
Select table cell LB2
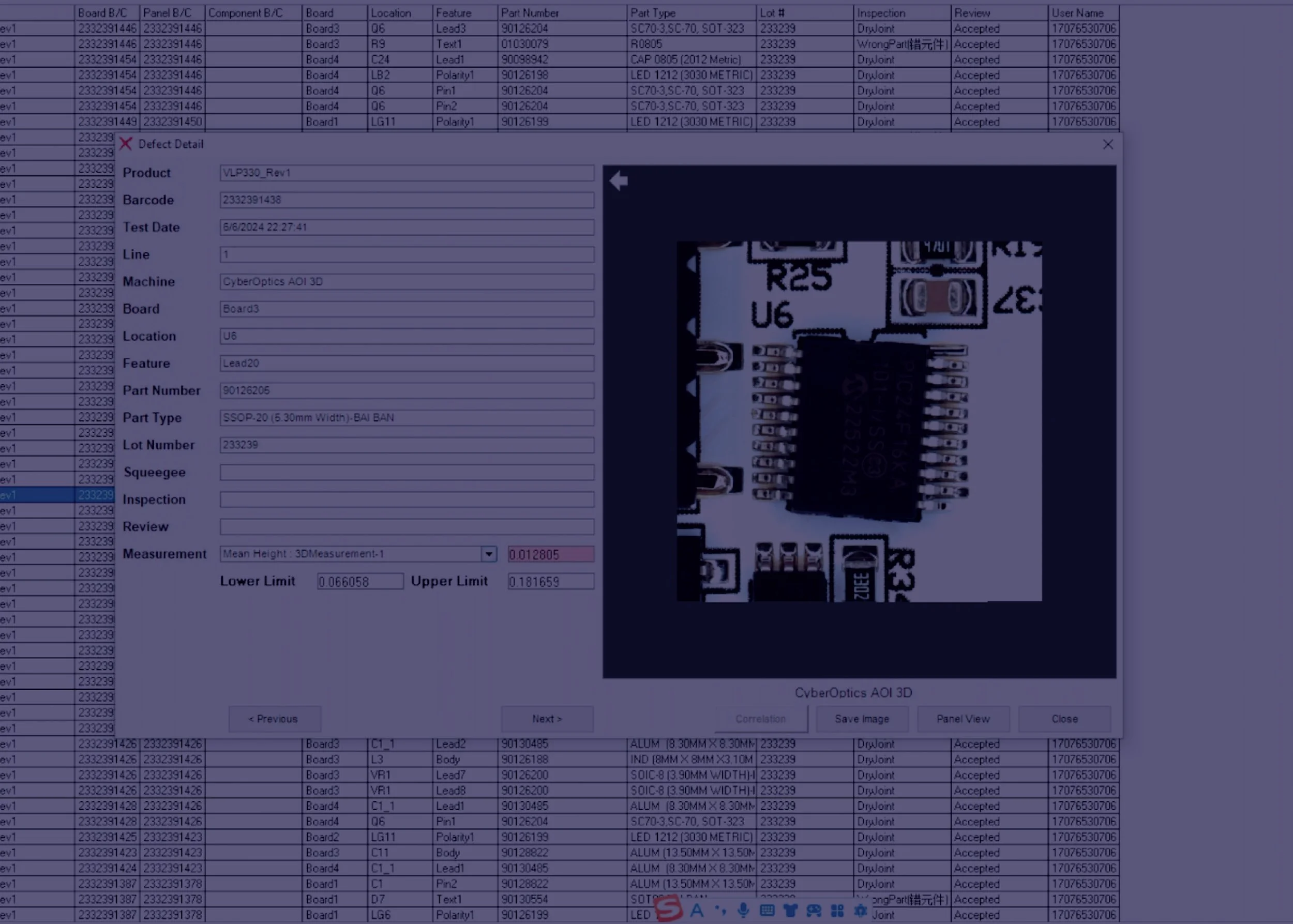pos(400,75)
